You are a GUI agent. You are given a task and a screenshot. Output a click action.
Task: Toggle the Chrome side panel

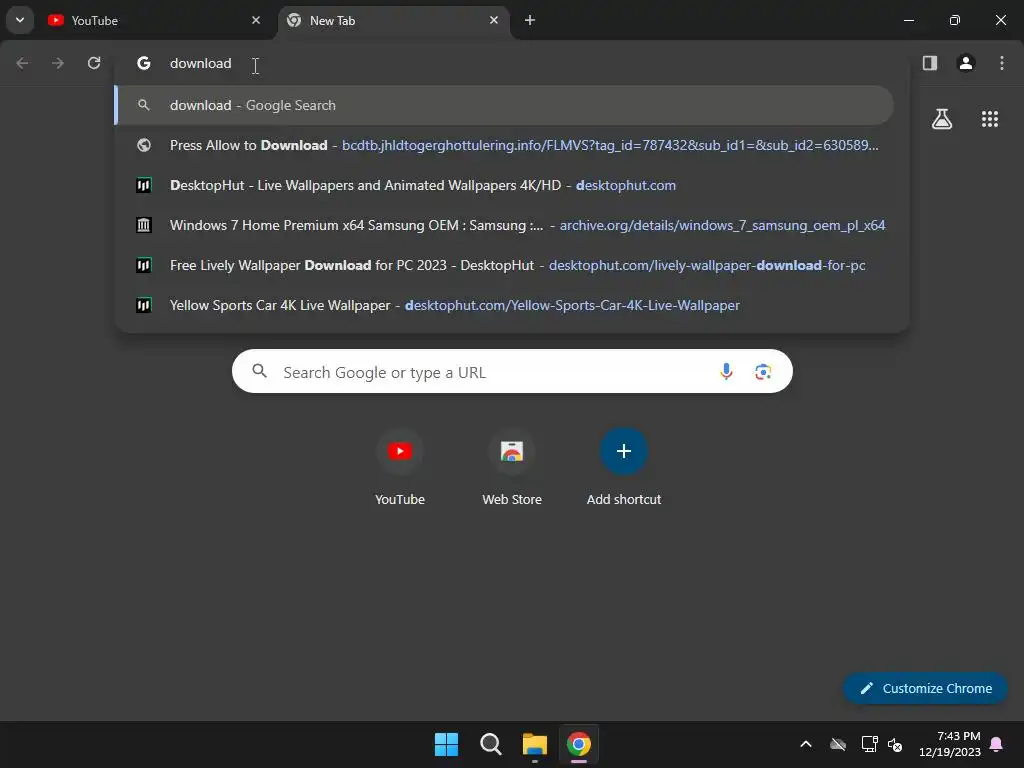930,63
